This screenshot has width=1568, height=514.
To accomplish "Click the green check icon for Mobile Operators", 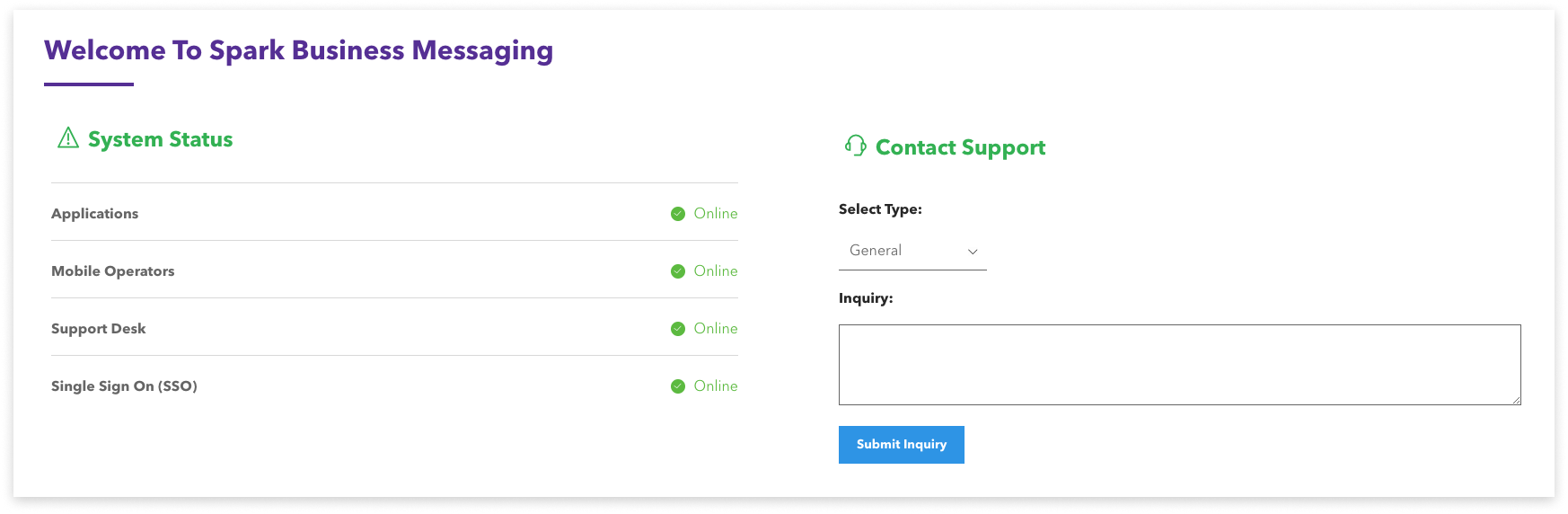I will pyautogui.click(x=678, y=271).
